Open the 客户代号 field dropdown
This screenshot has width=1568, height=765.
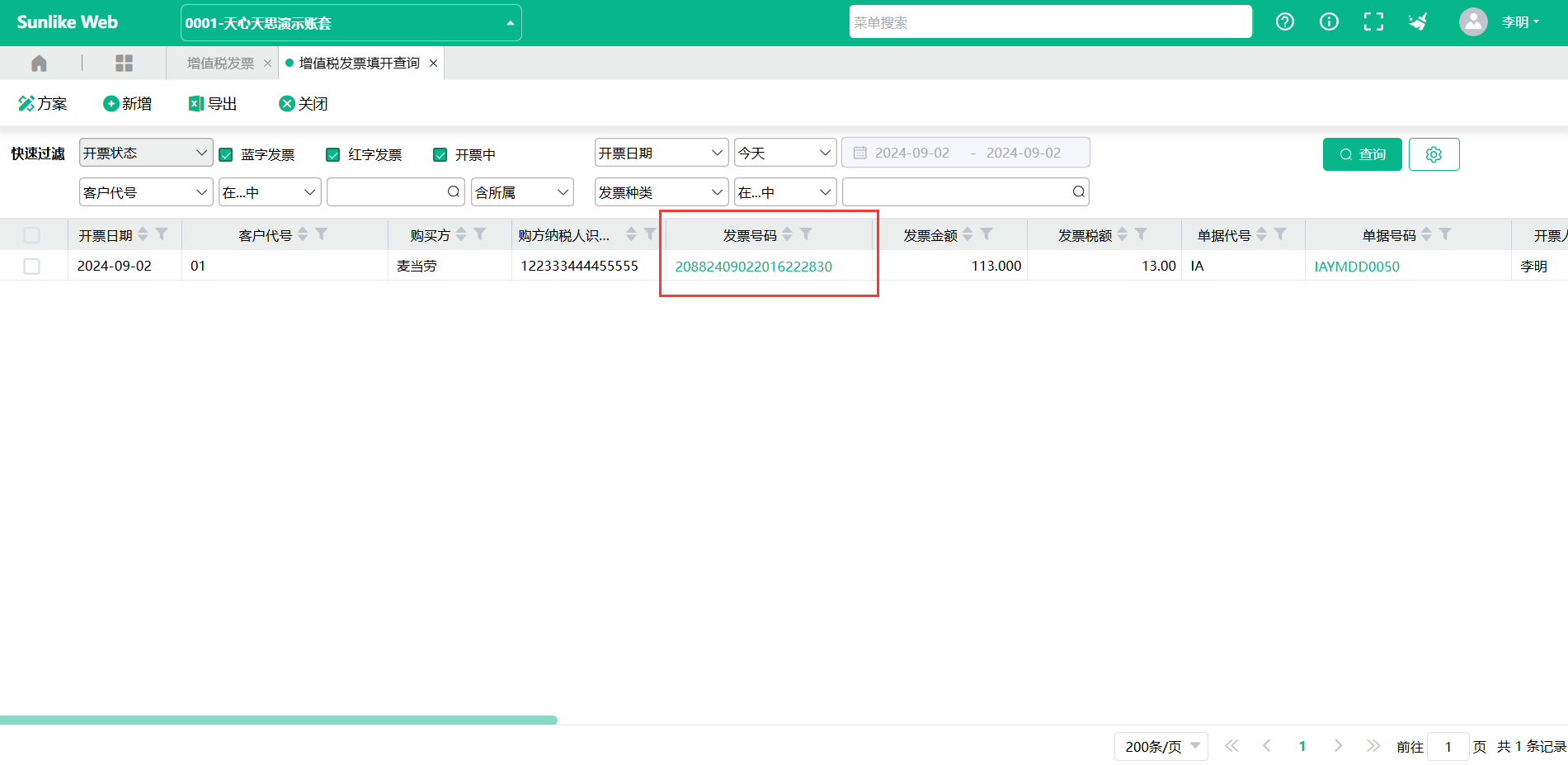(146, 192)
